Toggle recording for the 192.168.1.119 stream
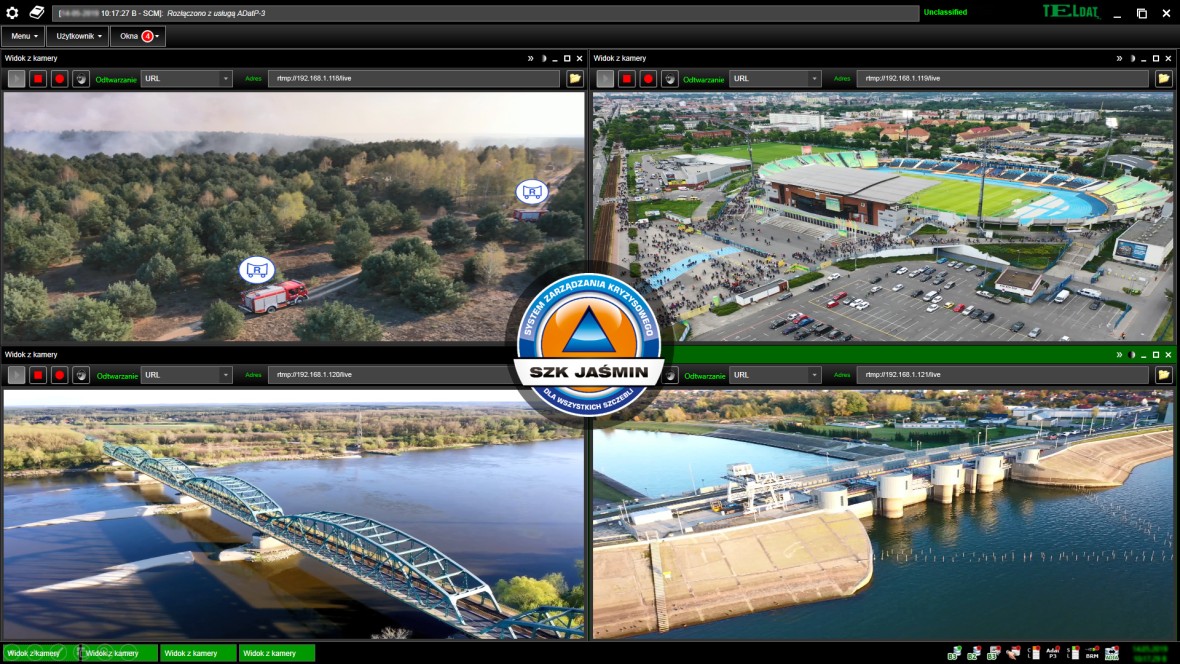This screenshot has height=664, width=1180. tap(648, 78)
